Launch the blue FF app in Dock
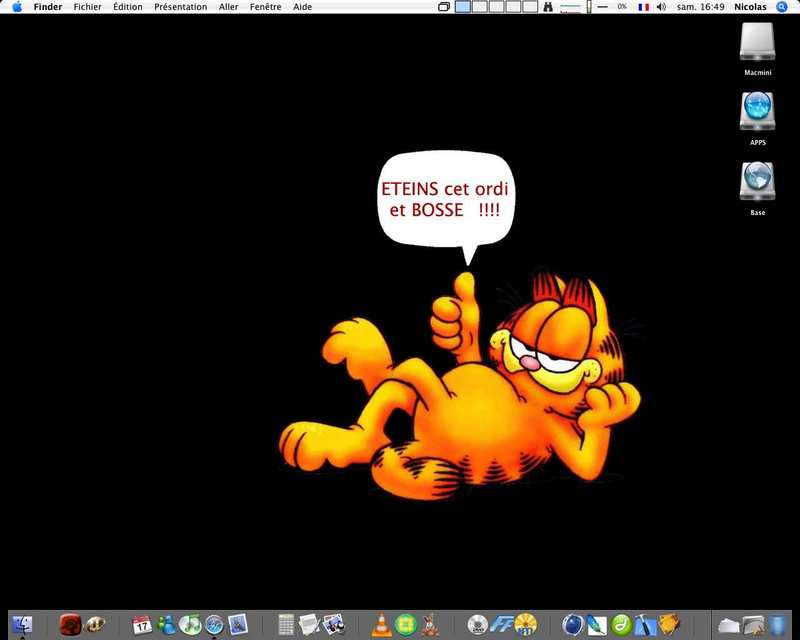The image size is (800, 640). point(501,625)
